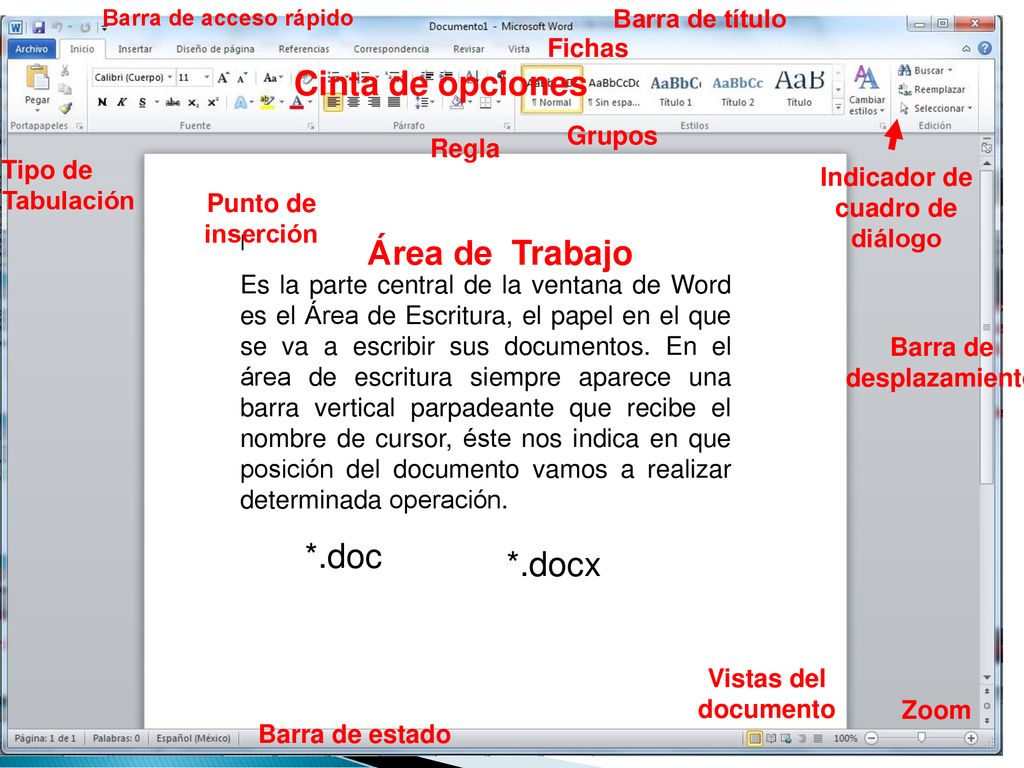Click the paragraph shading paint bucket icon
This screenshot has height=768, width=1024.
pyautogui.click(x=457, y=103)
